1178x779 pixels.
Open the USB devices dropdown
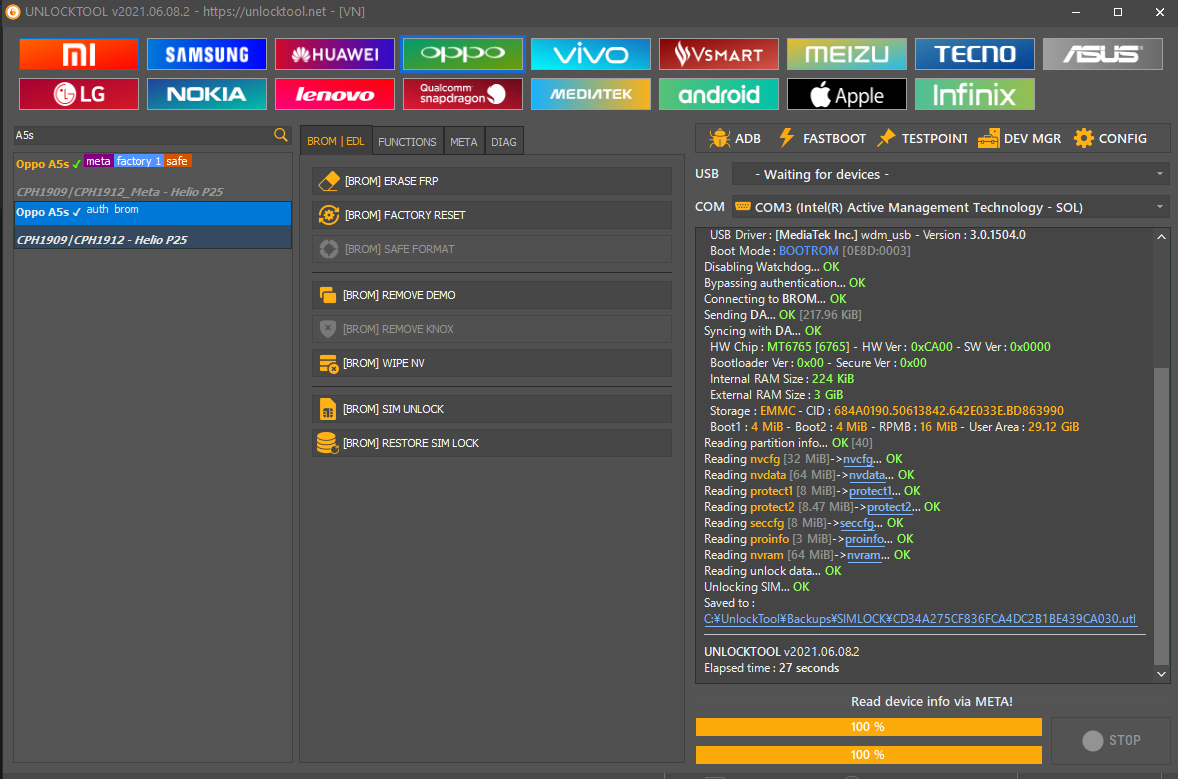click(950, 174)
